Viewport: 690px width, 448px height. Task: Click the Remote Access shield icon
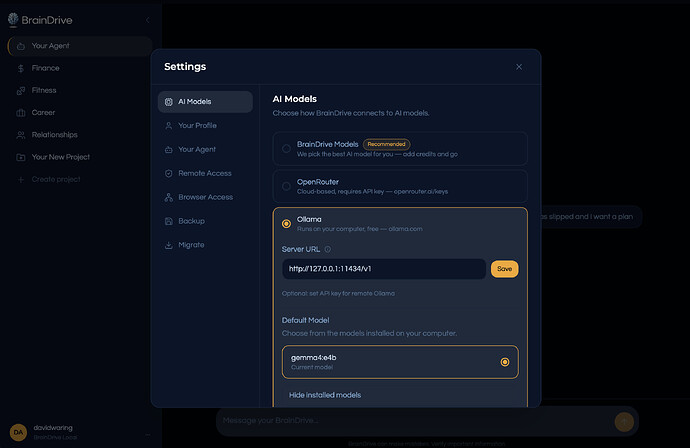169,173
